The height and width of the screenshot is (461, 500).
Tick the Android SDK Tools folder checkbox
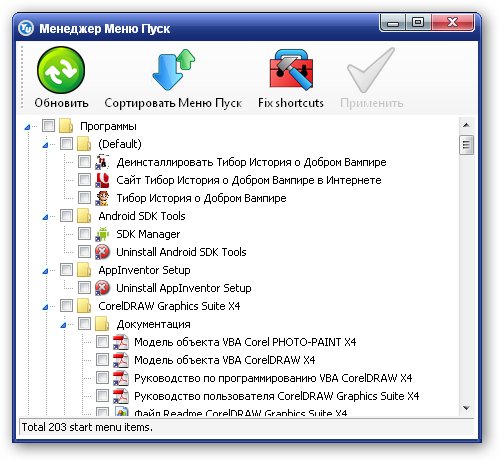(66, 216)
